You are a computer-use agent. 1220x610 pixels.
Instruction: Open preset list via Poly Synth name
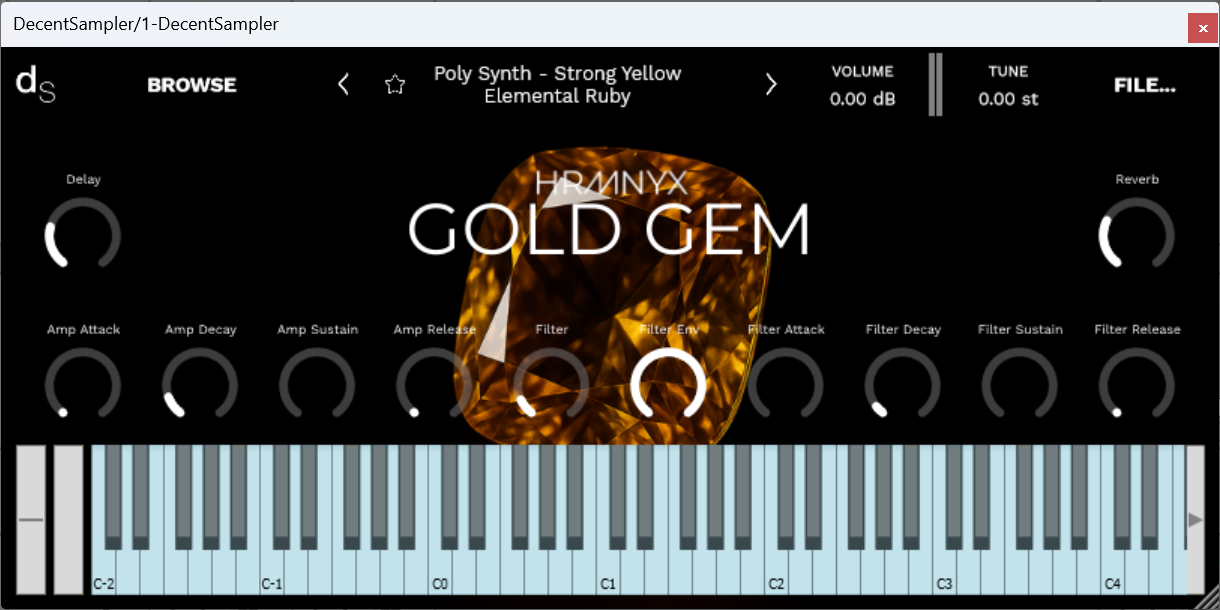(557, 84)
